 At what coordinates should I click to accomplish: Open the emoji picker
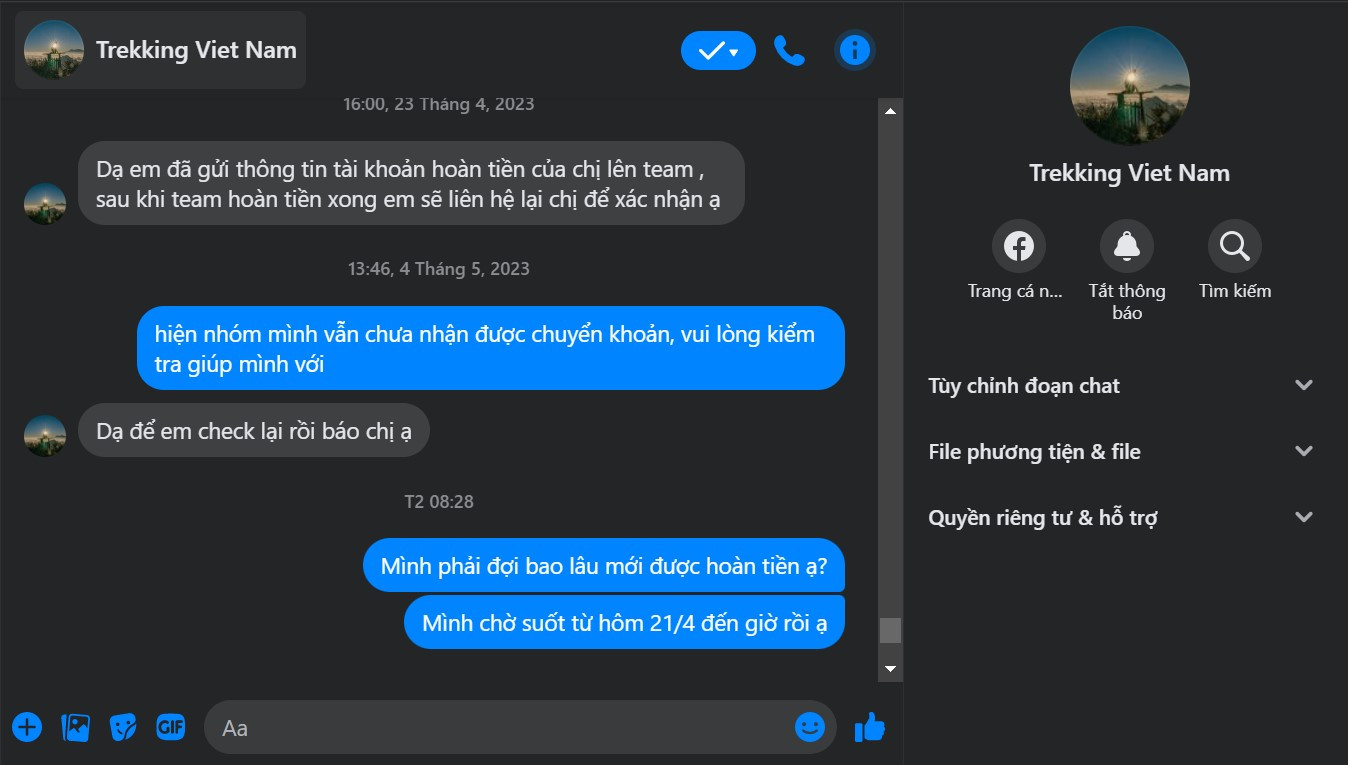tap(809, 727)
